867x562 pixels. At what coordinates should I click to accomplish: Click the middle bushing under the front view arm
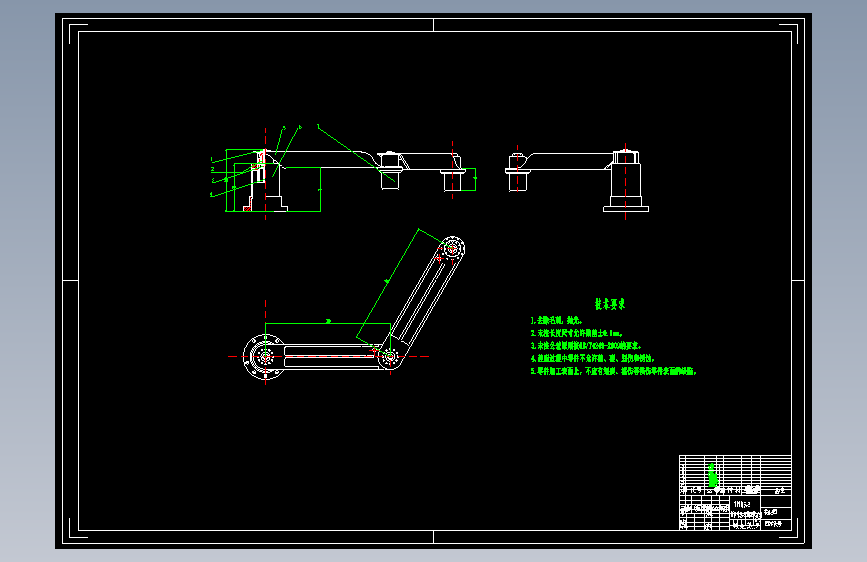pyautogui.click(x=390, y=180)
